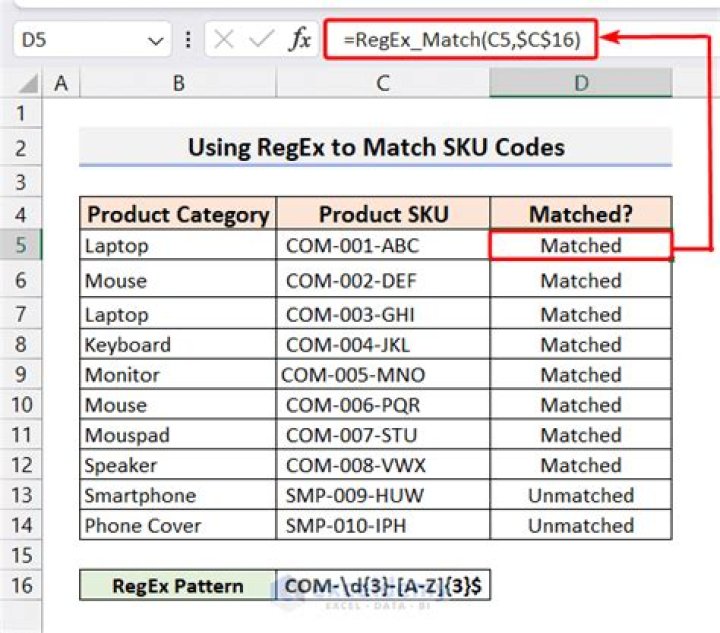This screenshot has height=633, width=720.
Task: Select row 11 header
Action: coord(21,435)
